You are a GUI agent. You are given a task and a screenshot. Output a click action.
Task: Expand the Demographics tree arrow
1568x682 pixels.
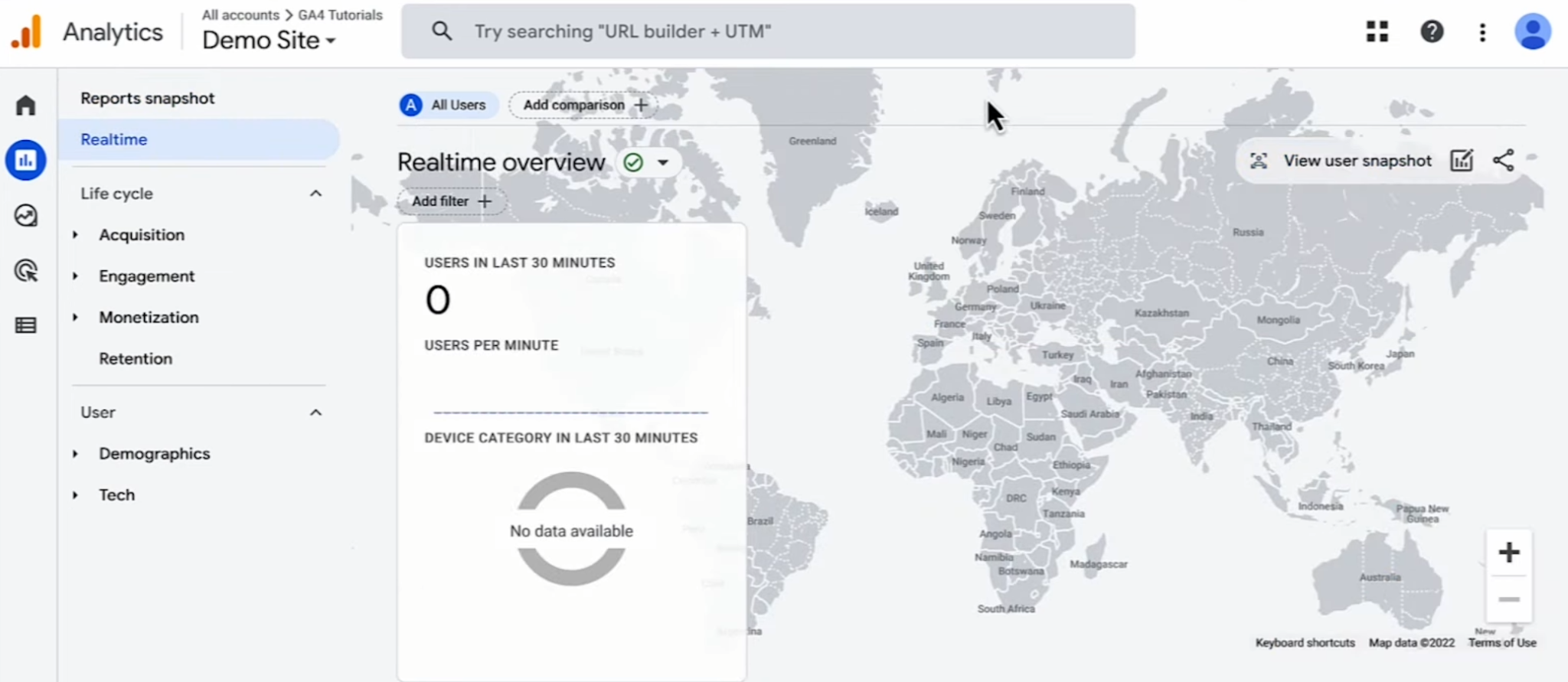[75, 454]
